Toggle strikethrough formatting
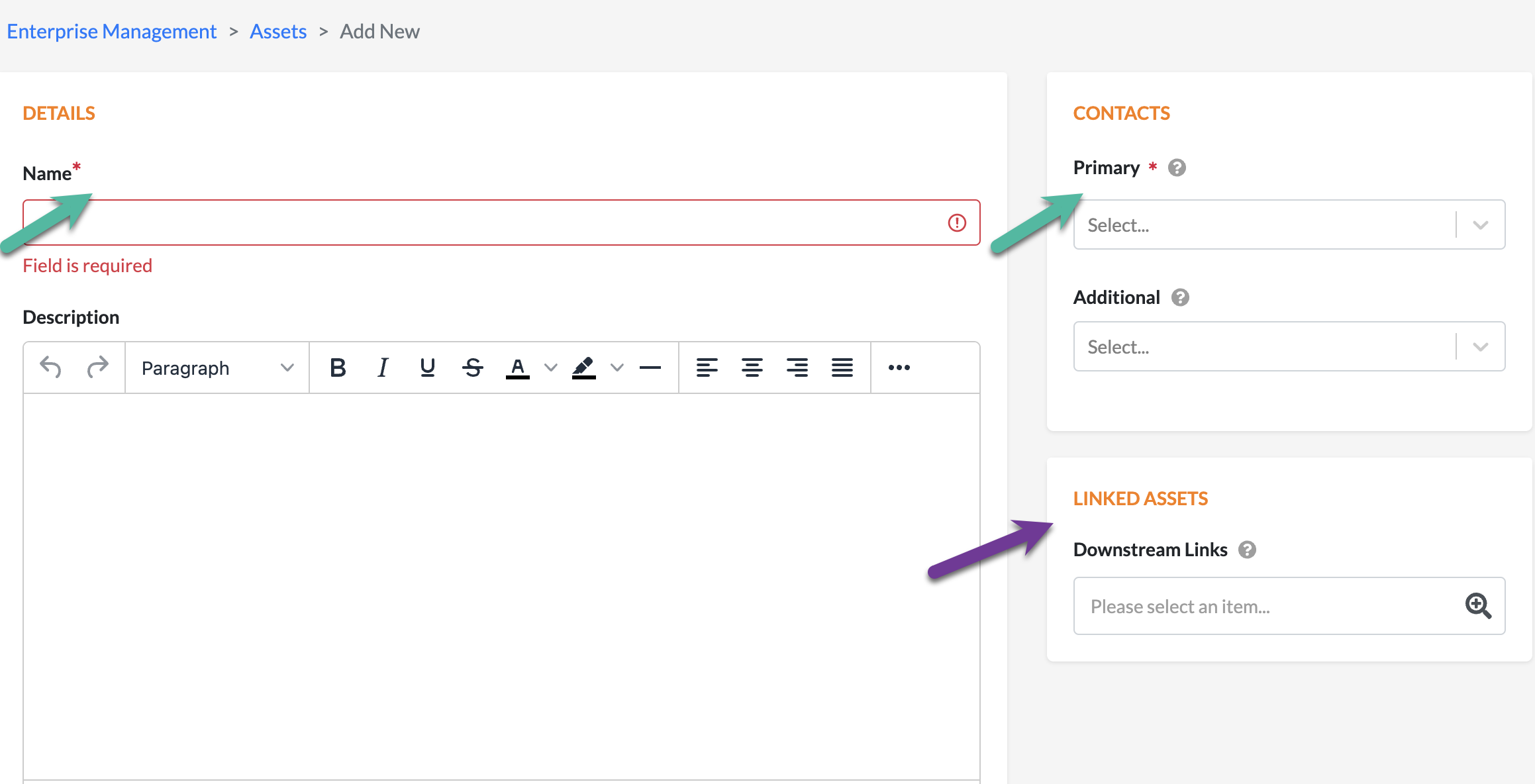 [473, 367]
